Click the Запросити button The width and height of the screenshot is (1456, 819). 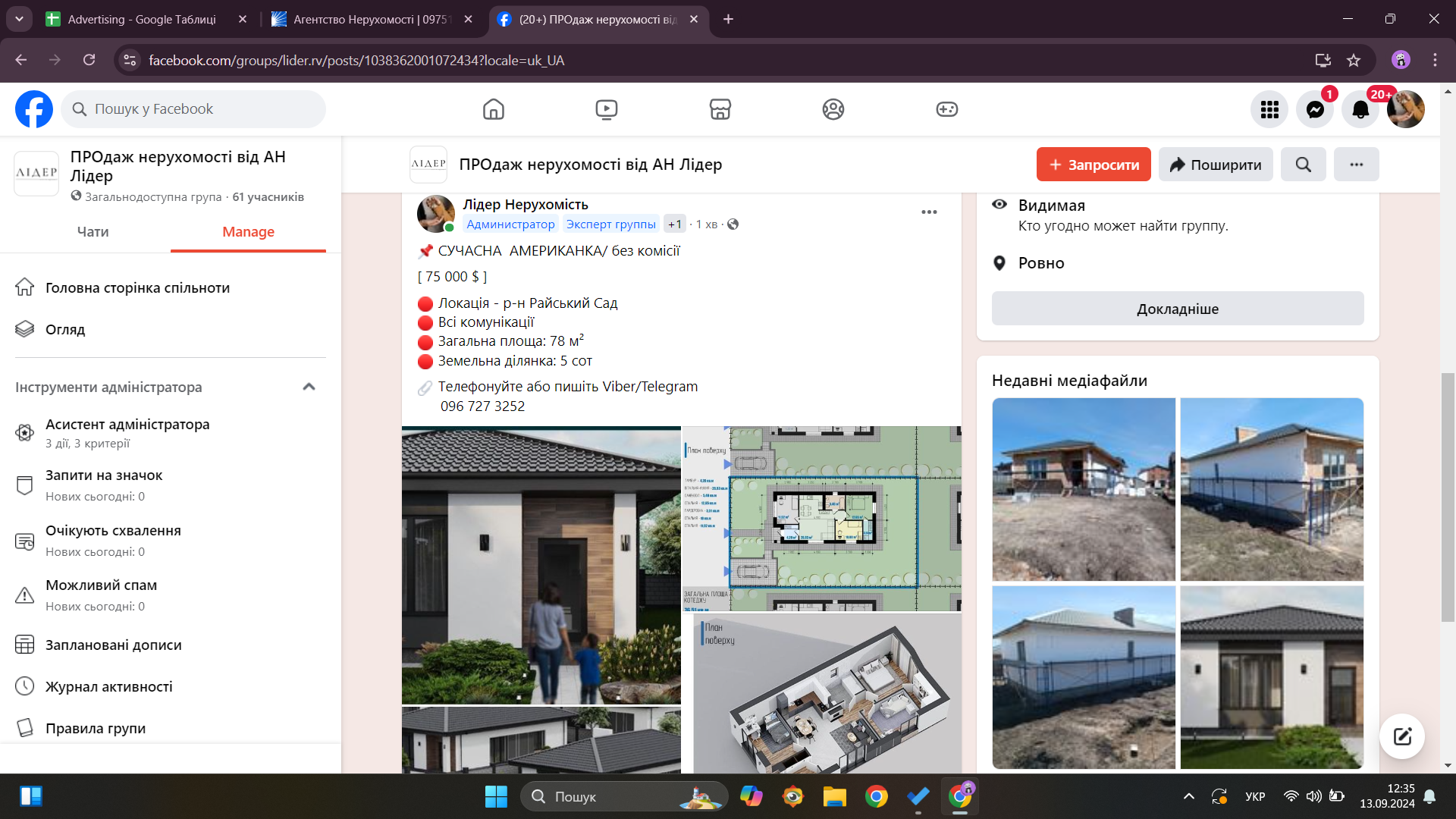[1093, 165]
